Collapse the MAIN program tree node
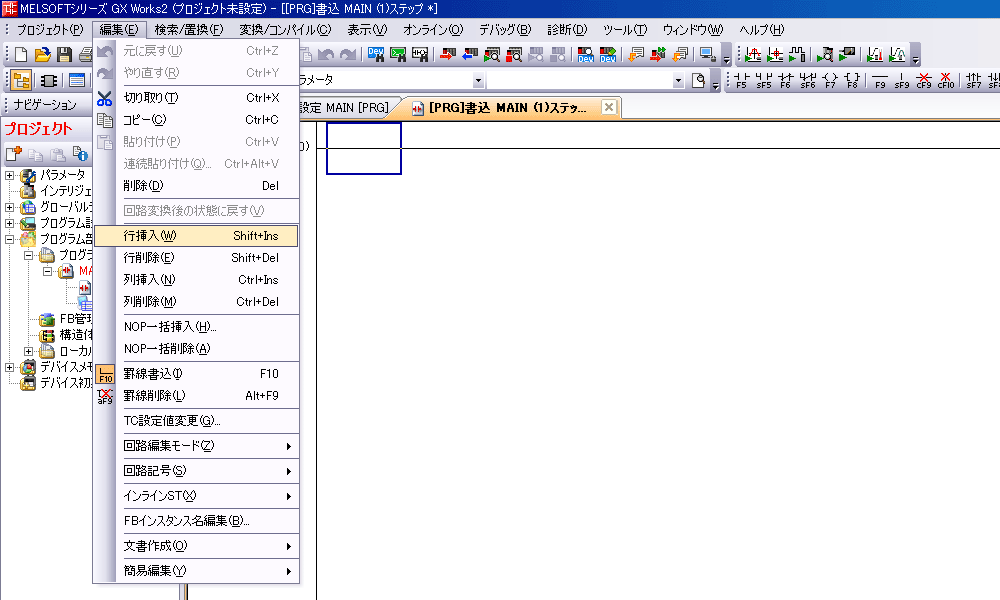The width and height of the screenshot is (1000, 600). [47, 271]
